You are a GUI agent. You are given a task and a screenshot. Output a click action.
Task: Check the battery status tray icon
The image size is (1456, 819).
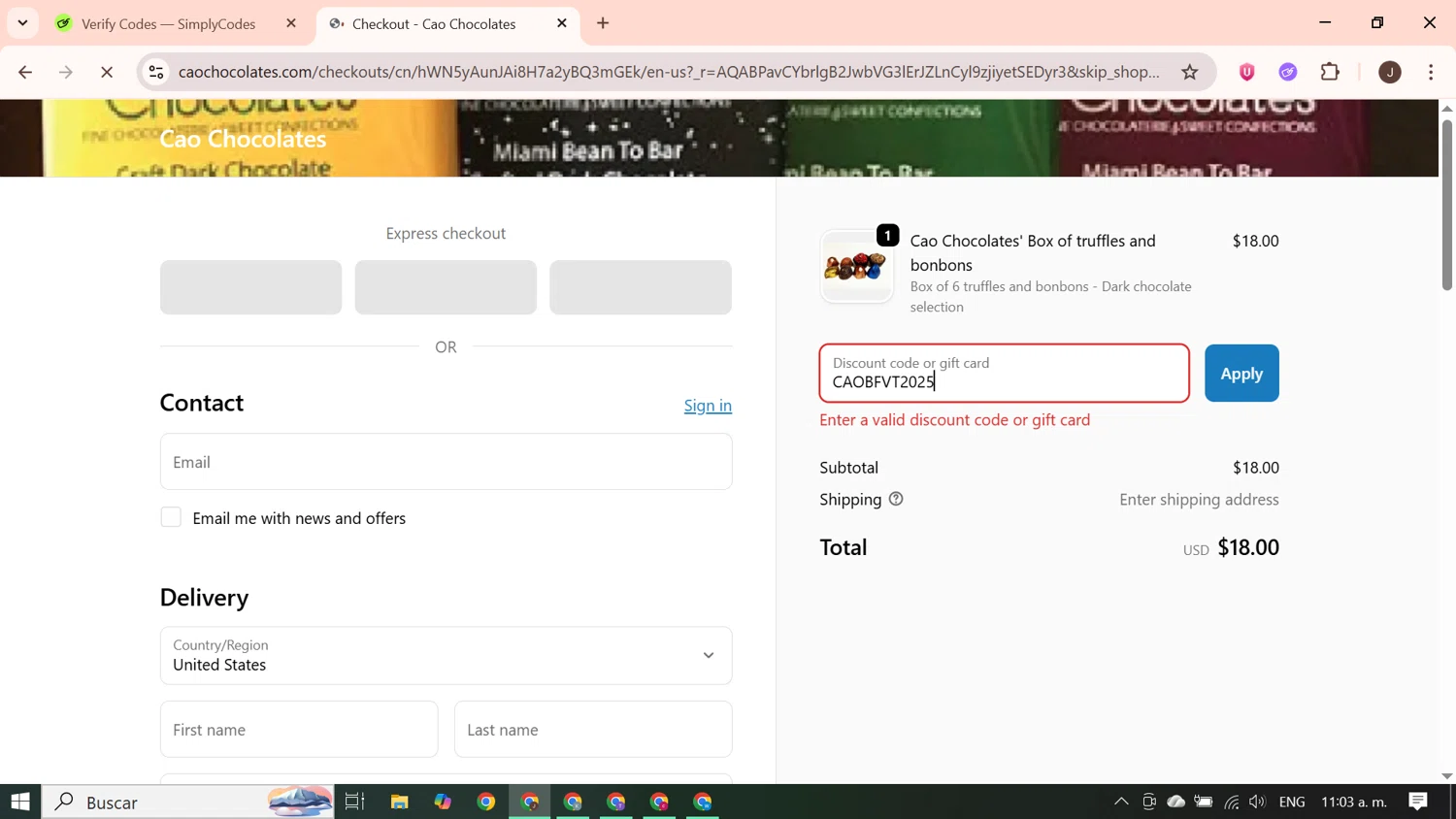[x=1204, y=802]
